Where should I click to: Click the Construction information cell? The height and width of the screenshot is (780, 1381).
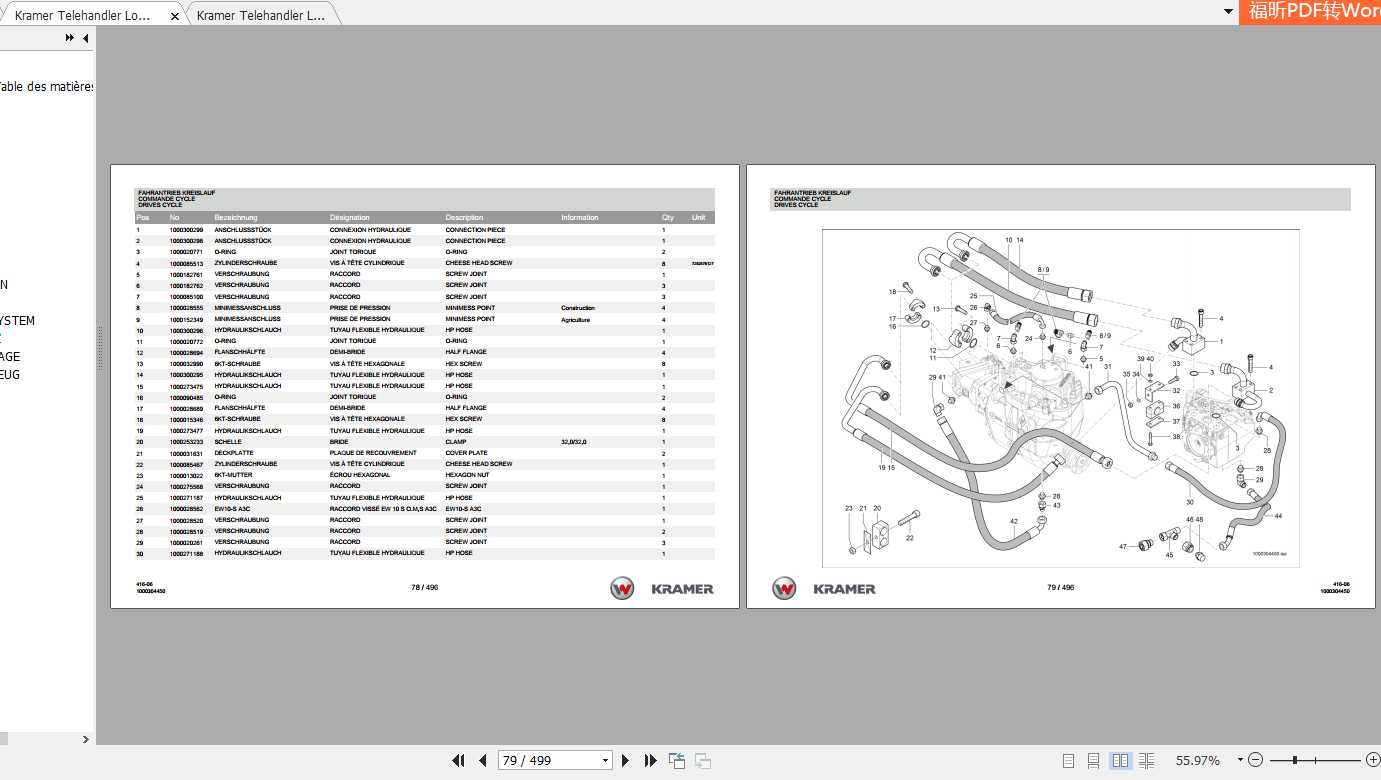(578, 308)
